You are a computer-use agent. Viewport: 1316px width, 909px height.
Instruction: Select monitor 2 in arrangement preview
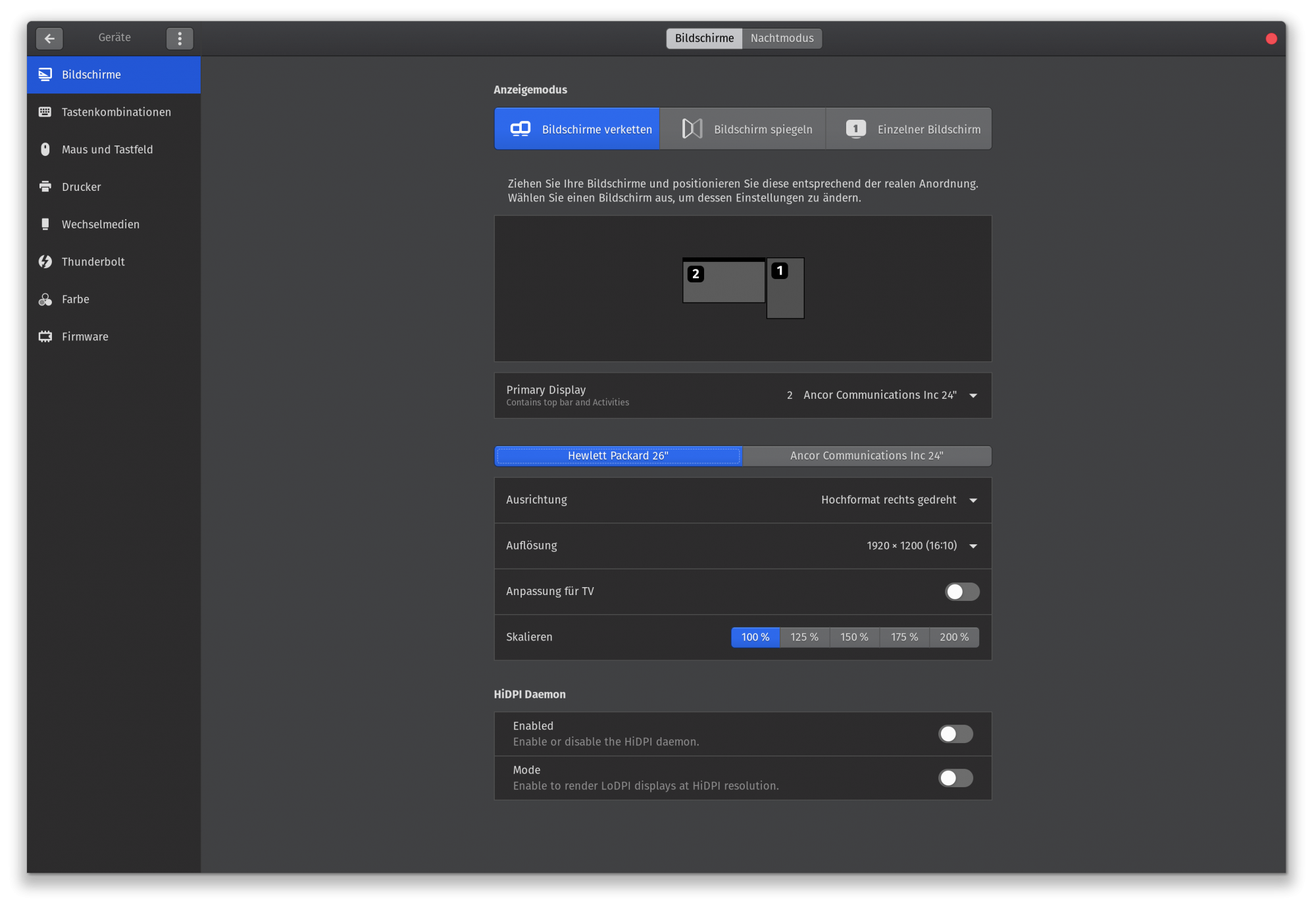(x=724, y=283)
